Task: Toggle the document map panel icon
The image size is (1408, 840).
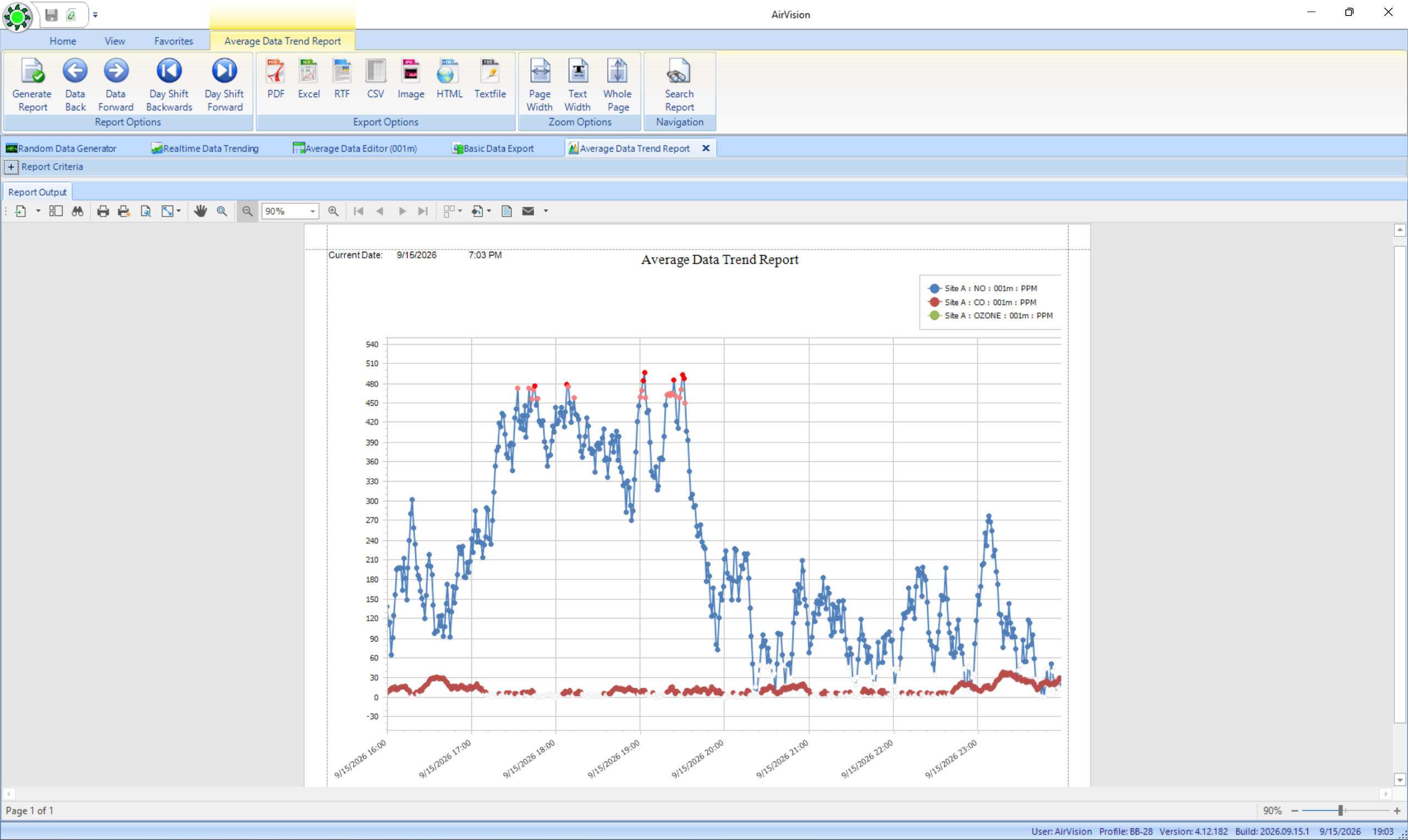Action: [56, 211]
